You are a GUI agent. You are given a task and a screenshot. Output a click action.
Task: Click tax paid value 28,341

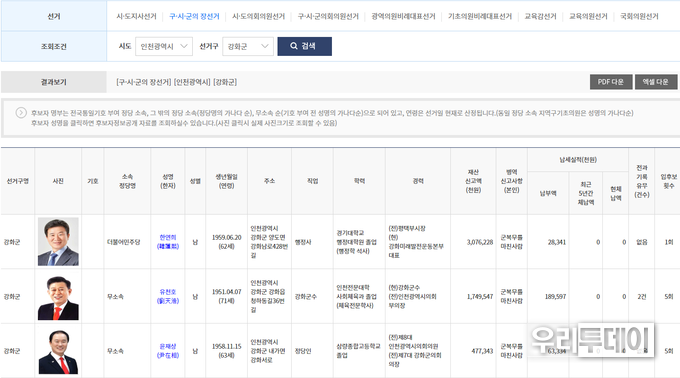point(557,242)
